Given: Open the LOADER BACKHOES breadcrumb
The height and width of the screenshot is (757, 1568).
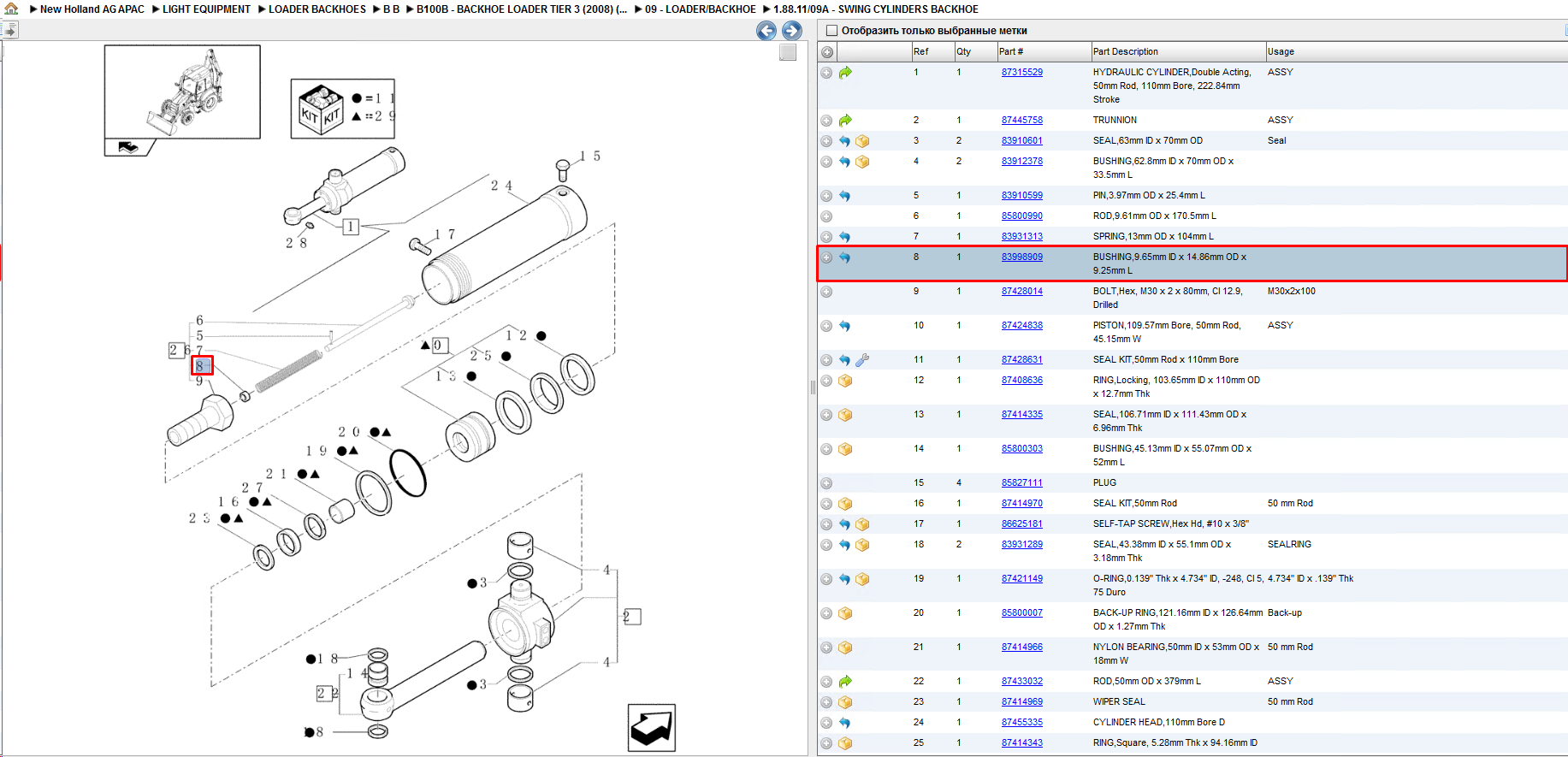Looking at the screenshot, I should (317, 9).
